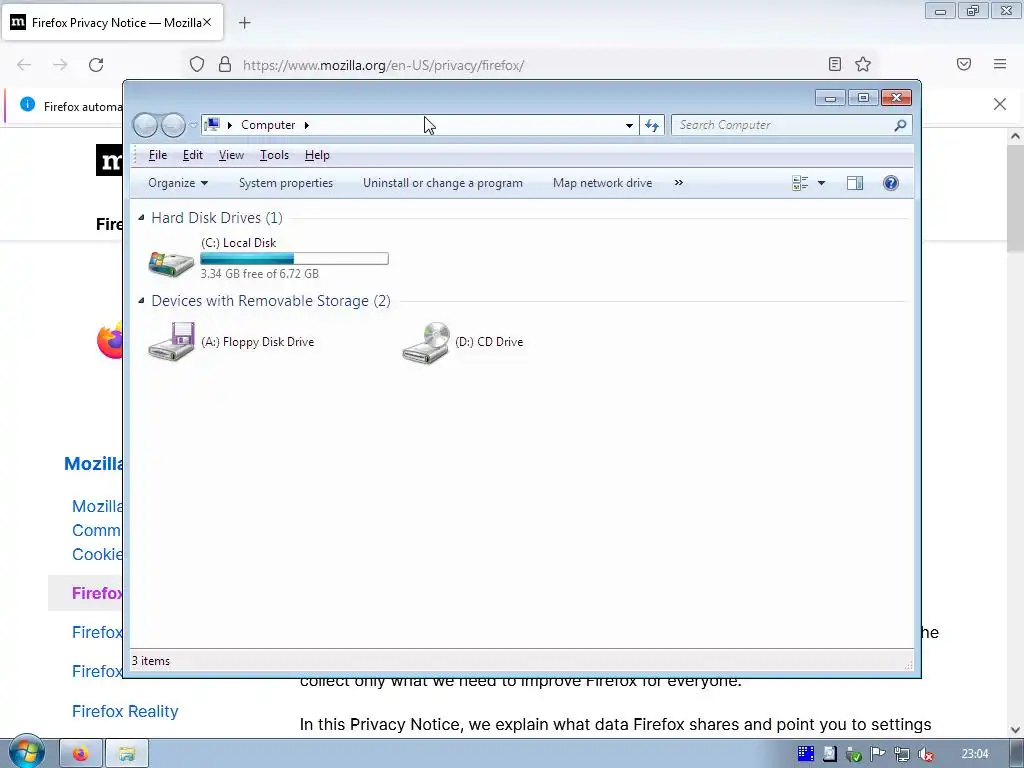
Task: Click the Firefox URL address field
Action: 529,65
